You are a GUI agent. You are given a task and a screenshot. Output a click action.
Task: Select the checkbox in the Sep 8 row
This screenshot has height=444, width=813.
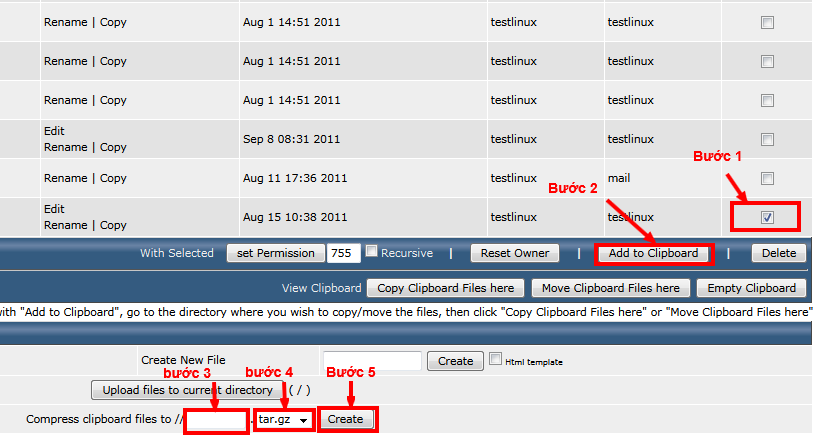(x=767, y=139)
